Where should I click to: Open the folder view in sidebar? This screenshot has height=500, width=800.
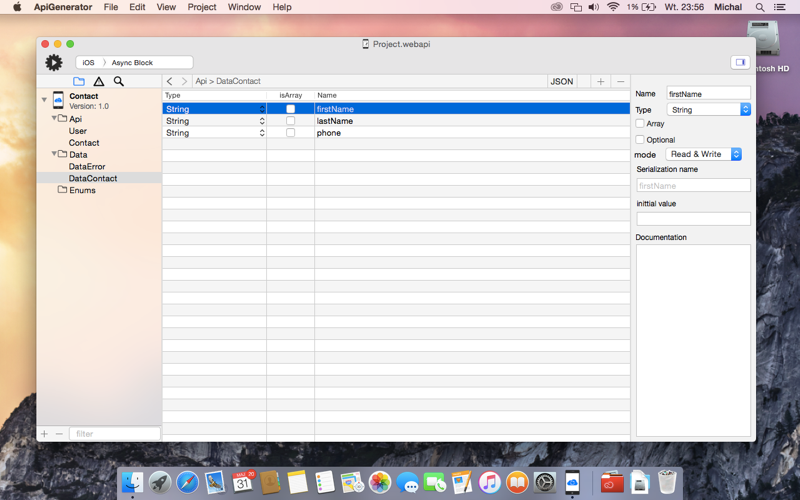[79, 81]
